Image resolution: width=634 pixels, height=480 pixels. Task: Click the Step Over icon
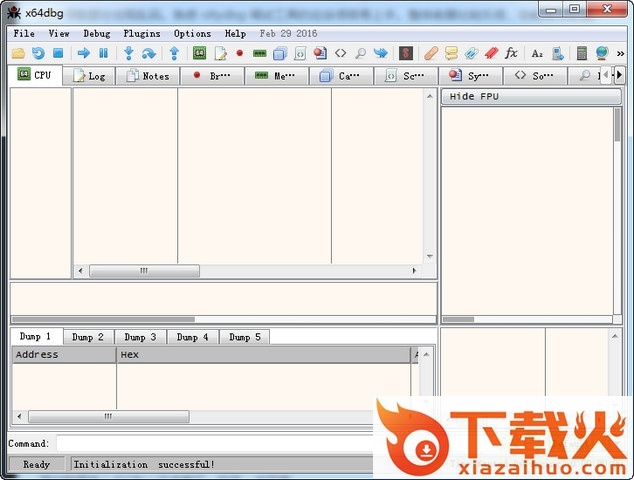pyautogui.click(x=149, y=53)
